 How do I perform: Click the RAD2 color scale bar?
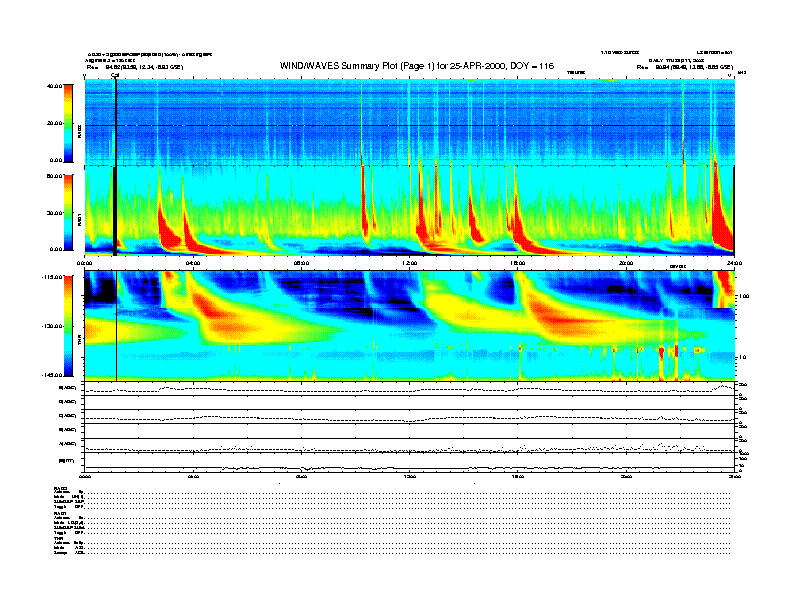(68, 122)
